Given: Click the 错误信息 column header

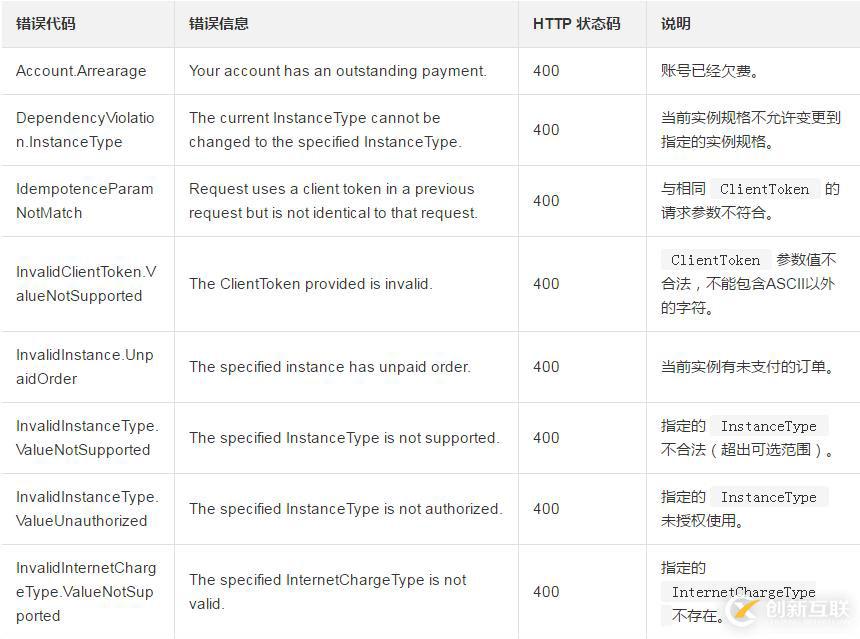Looking at the screenshot, I should [218, 24].
